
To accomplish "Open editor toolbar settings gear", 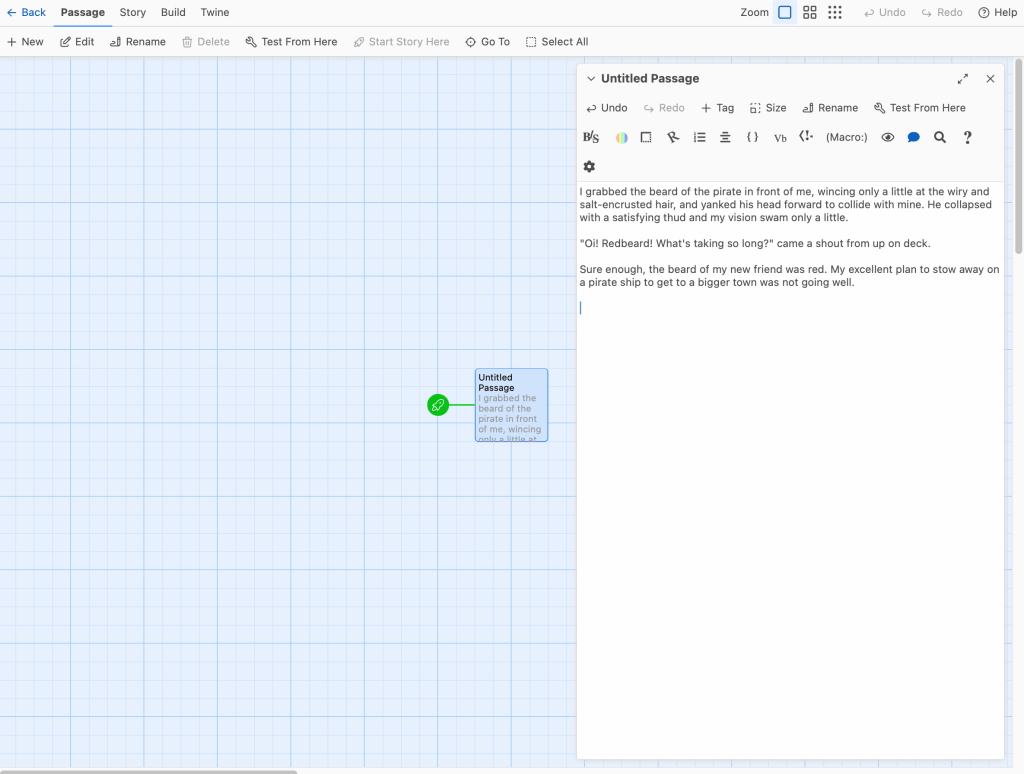I will pyautogui.click(x=589, y=166).
